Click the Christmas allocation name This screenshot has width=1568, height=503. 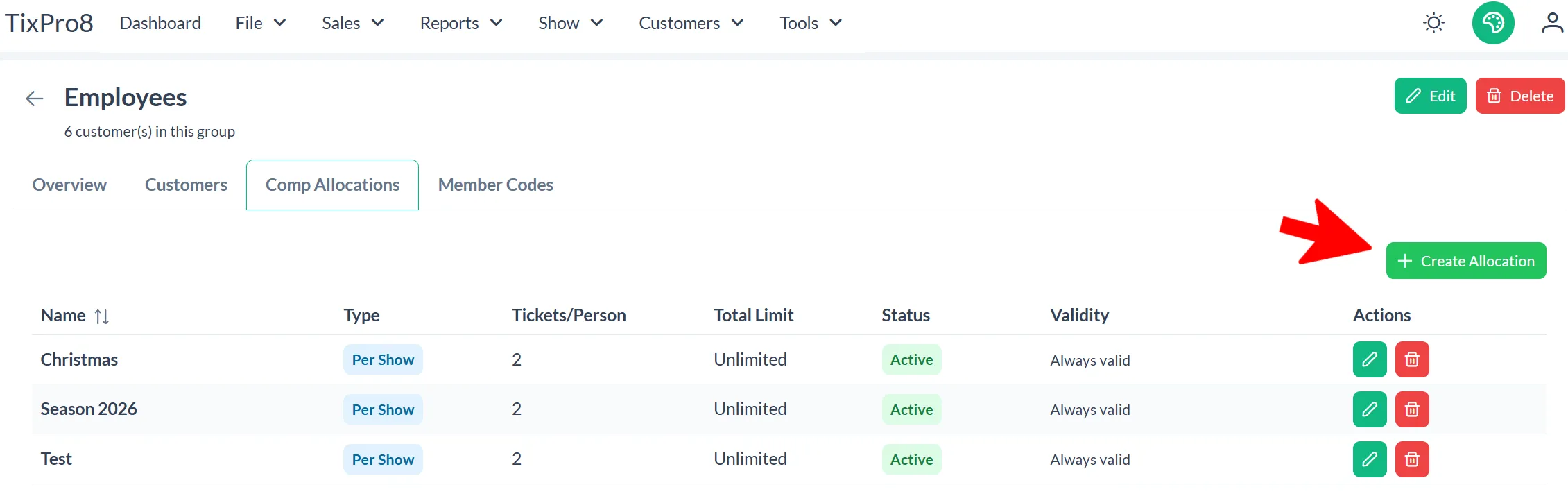pyautogui.click(x=79, y=359)
